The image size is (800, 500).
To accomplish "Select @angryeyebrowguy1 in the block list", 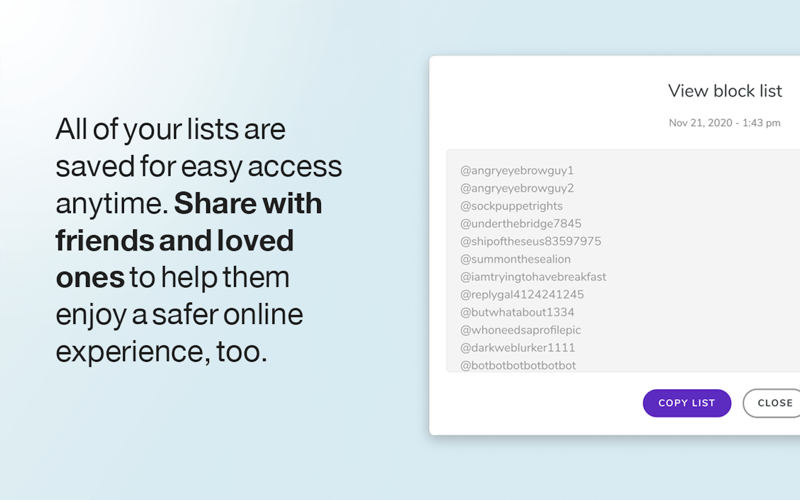I will [x=517, y=171].
